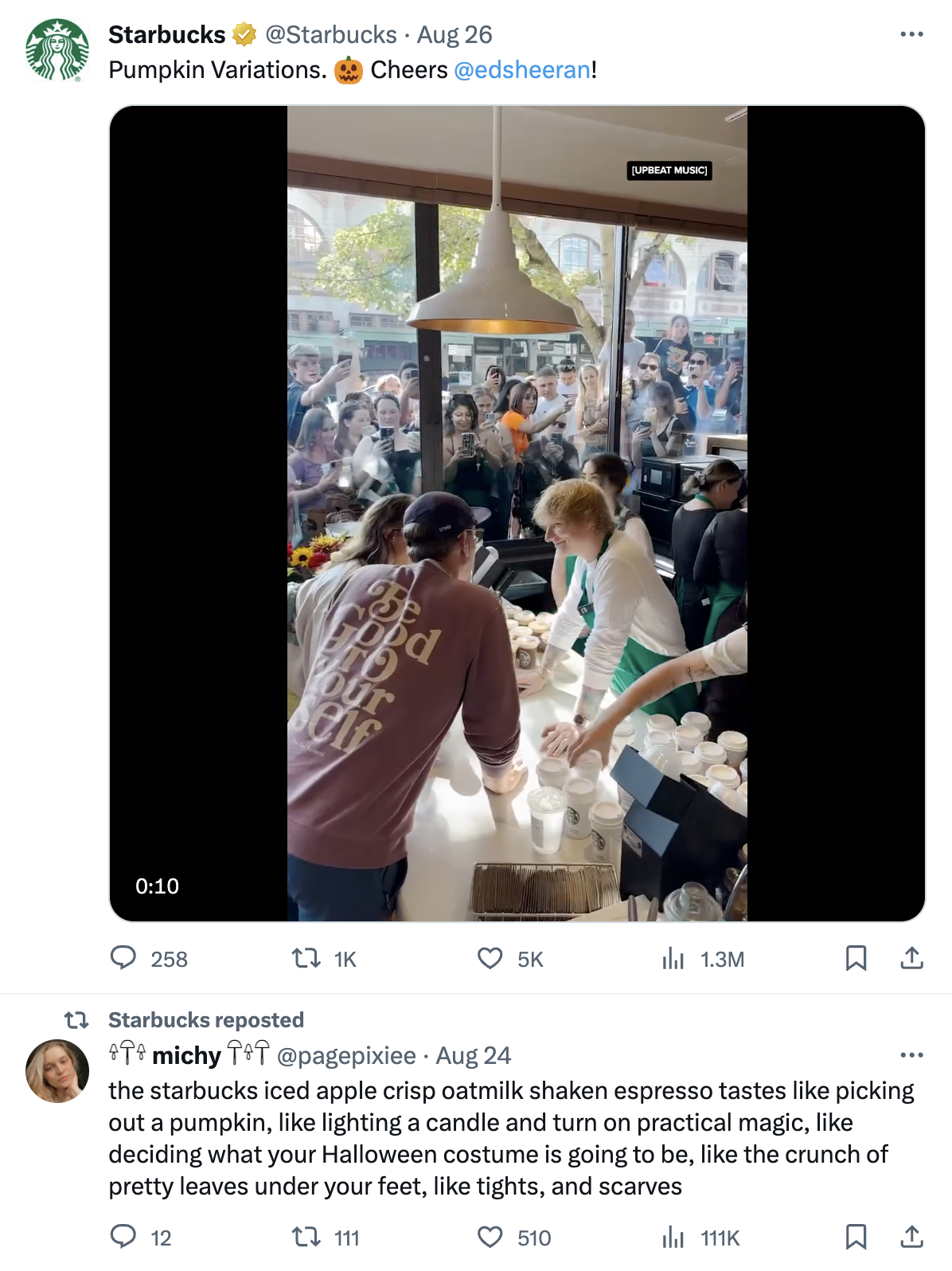Bookmark michy's apple crisp tweet
The height and width of the screenshot is (1271, 952).
[x=856, y=1237]
